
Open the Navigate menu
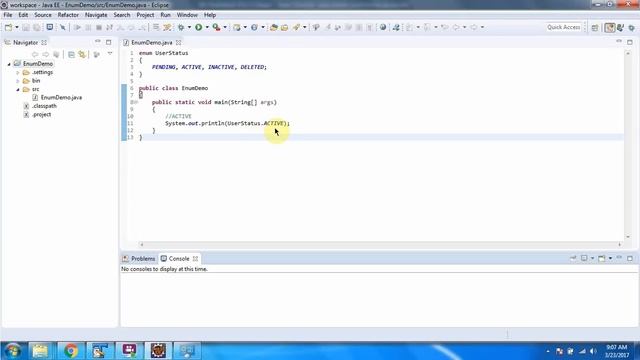(96, 15)
